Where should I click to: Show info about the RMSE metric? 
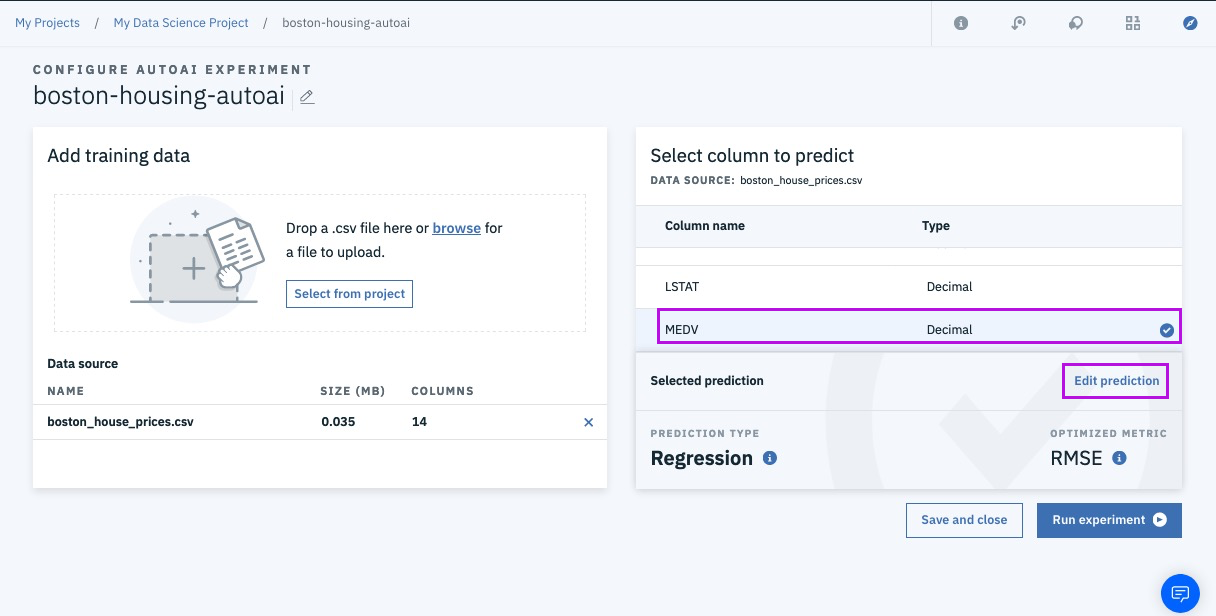[1119, 458]
